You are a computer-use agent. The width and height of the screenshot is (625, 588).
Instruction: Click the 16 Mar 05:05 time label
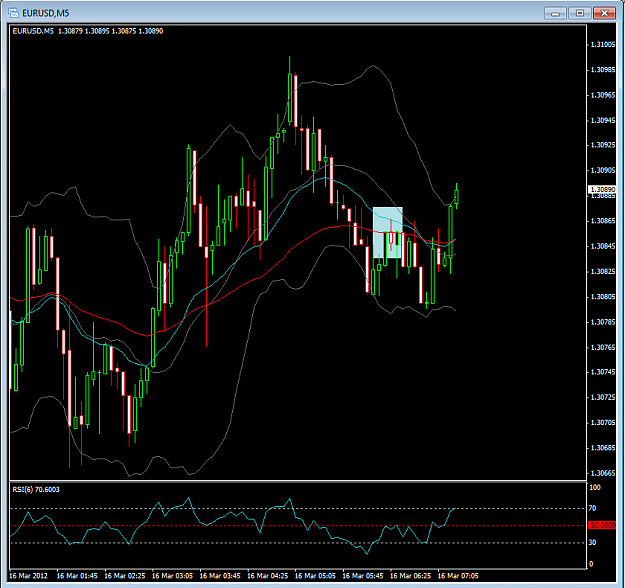coord(315,576)
